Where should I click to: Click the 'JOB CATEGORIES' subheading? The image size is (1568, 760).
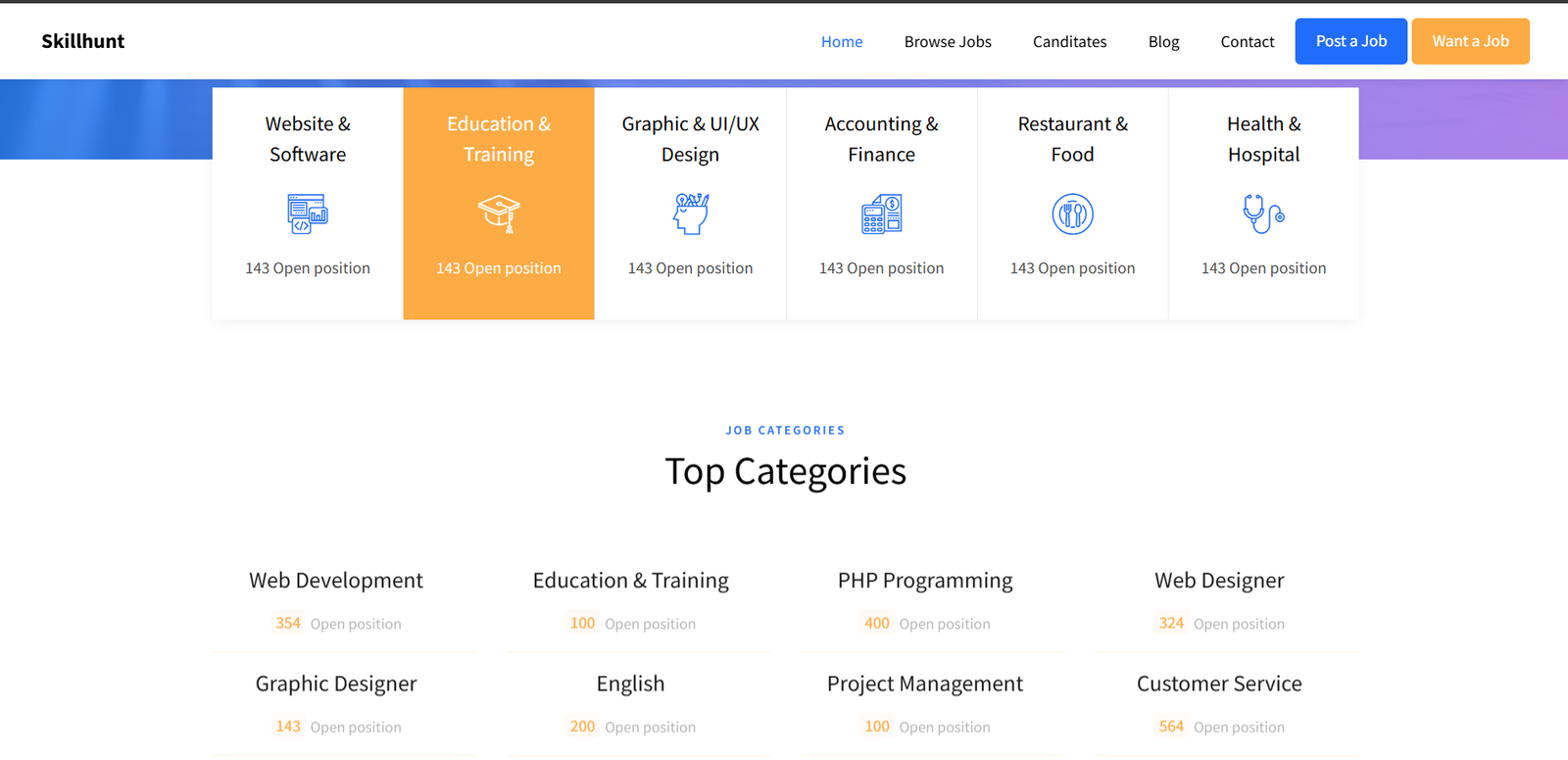pos(786,430)
